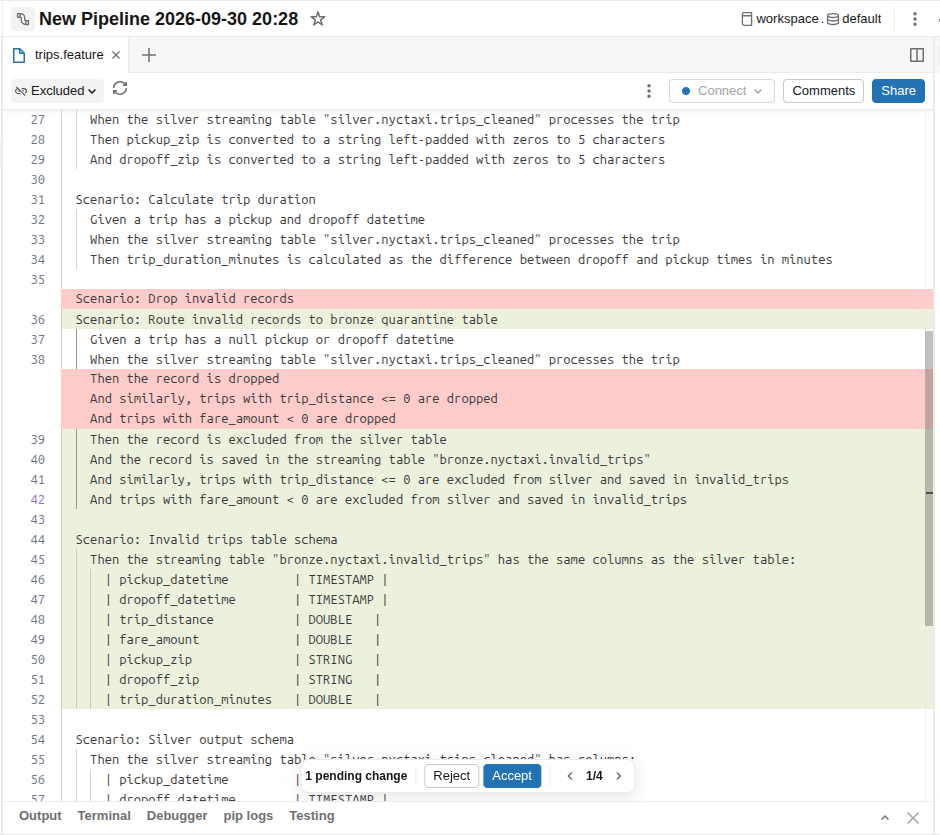Open the Excluded dropdown
This screenshot has height=835, width=940.
tap(56, 91)
